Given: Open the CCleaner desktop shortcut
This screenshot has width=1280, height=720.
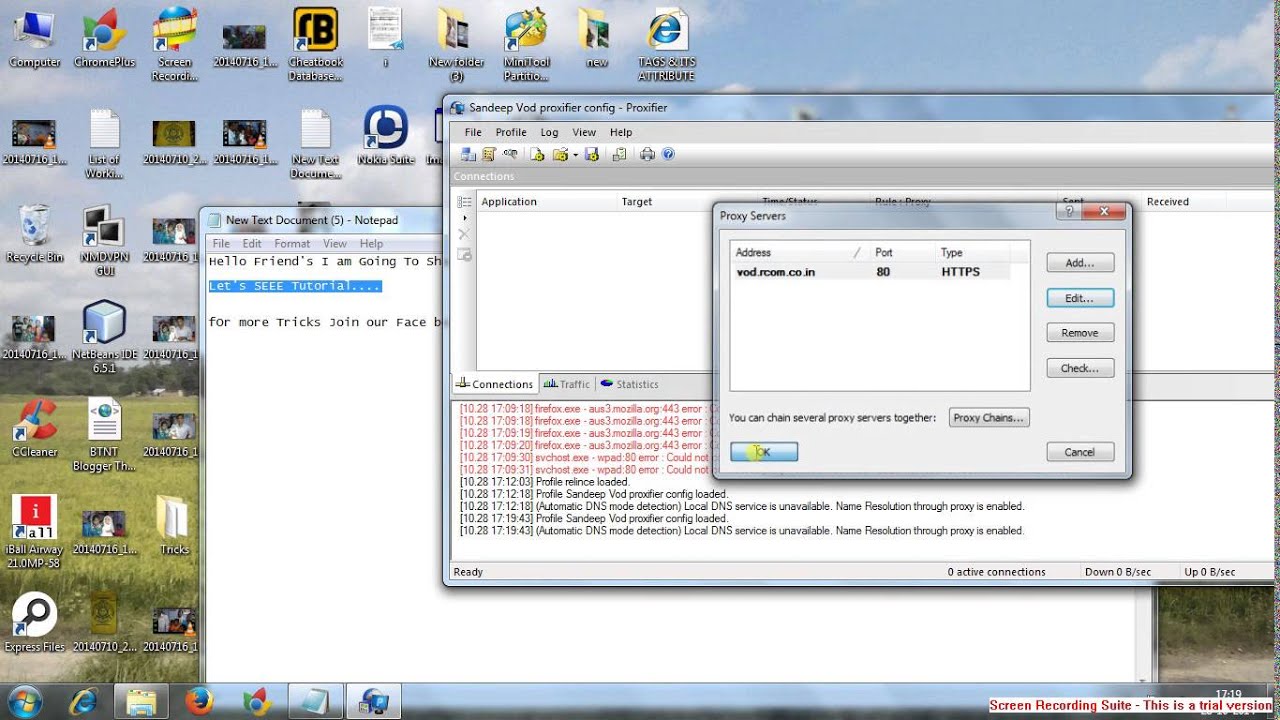Looking at the screenshot, I should click(35, 428).
